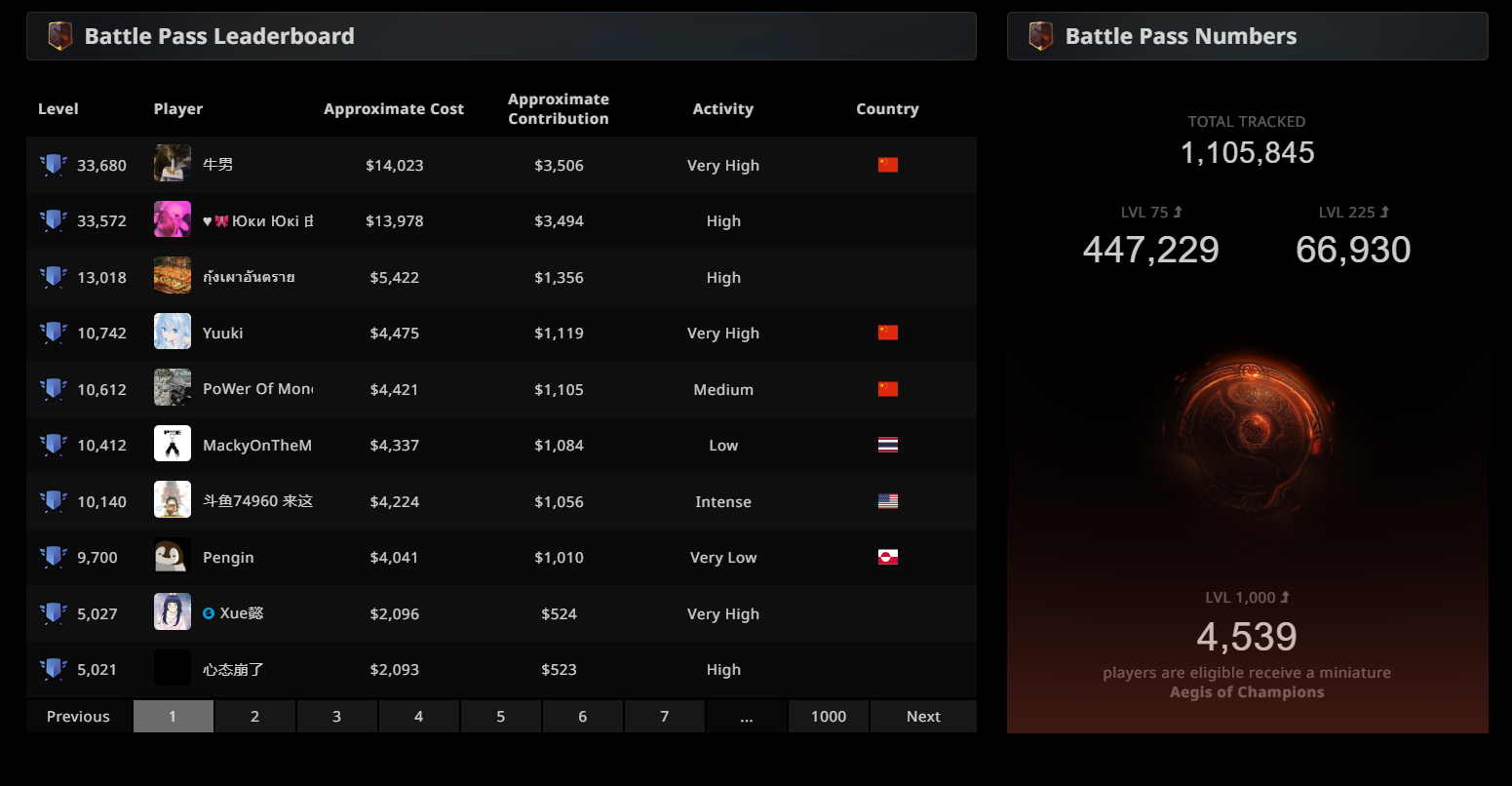Select page 5 in pagination

pos(500,717)
